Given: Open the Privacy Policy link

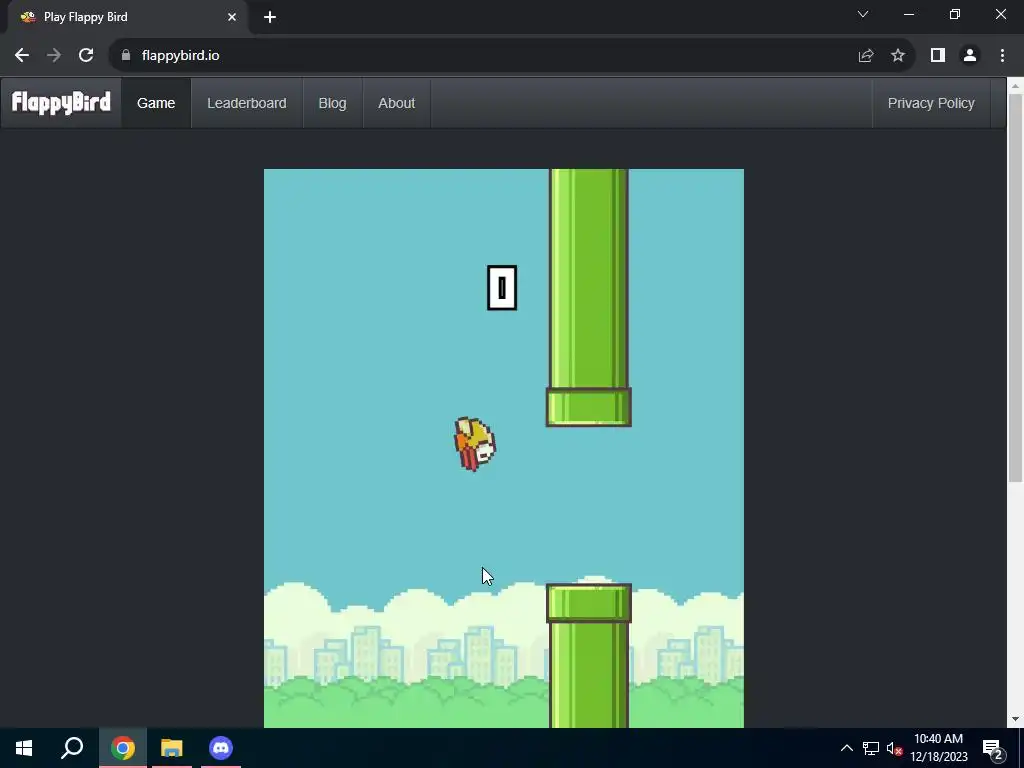Looking at the screenshot, I should (x=931, y=103).
